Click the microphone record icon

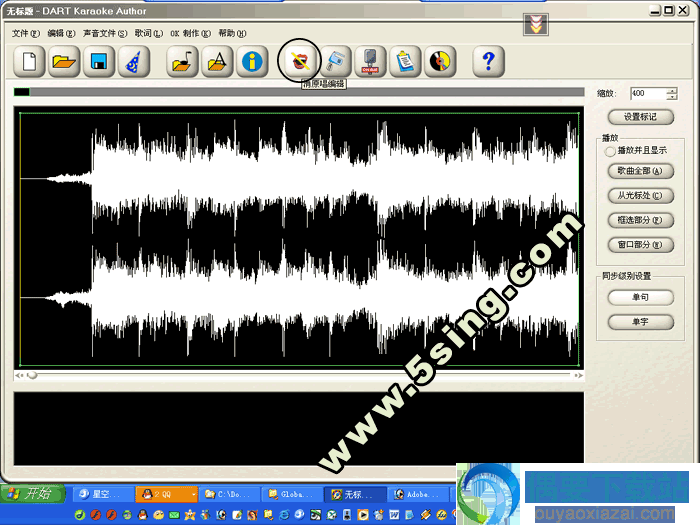[x=370, y=61]
